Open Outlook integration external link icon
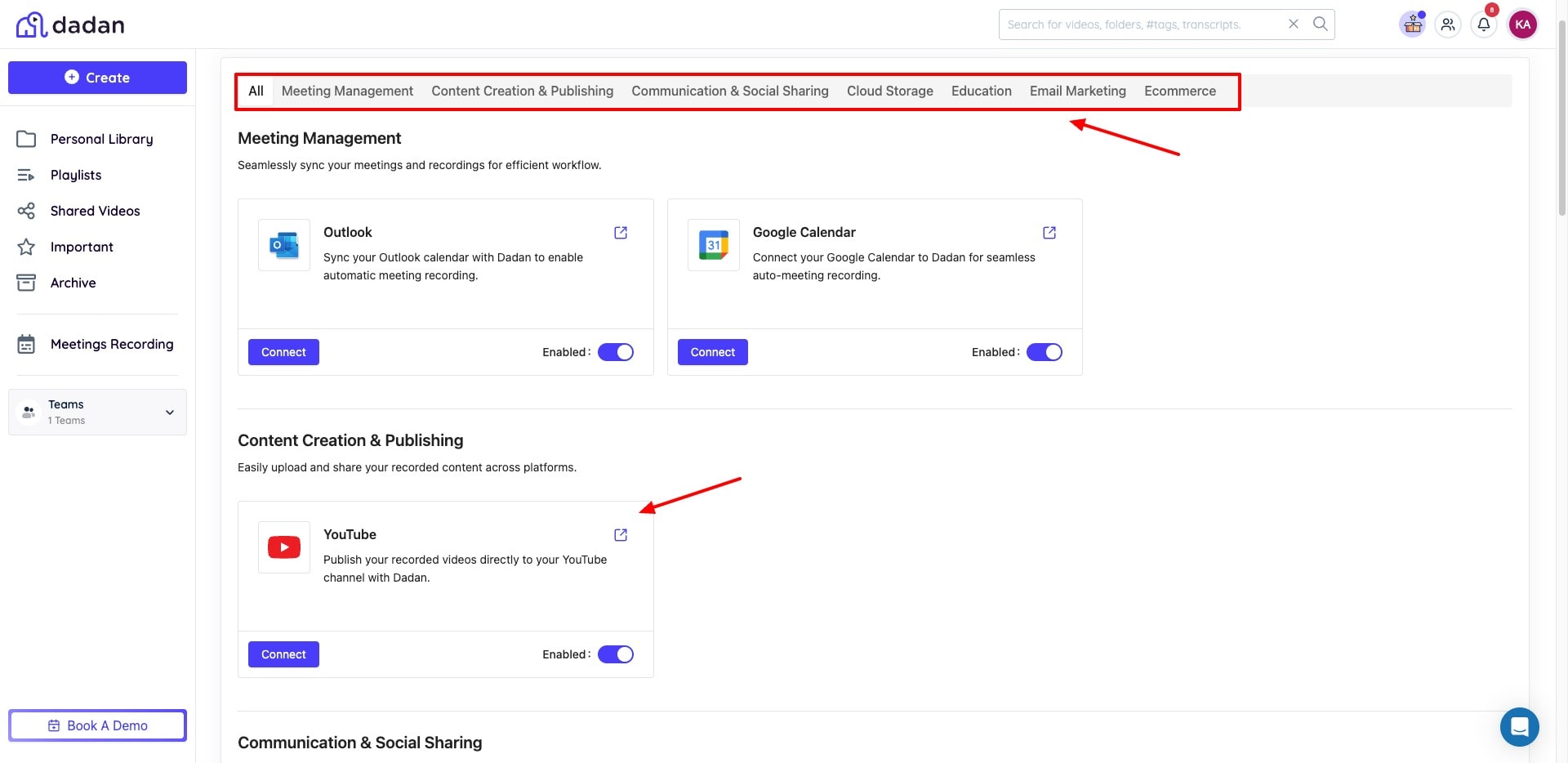The width and height of the screenshot is (1568, 763). pos(621,233)
